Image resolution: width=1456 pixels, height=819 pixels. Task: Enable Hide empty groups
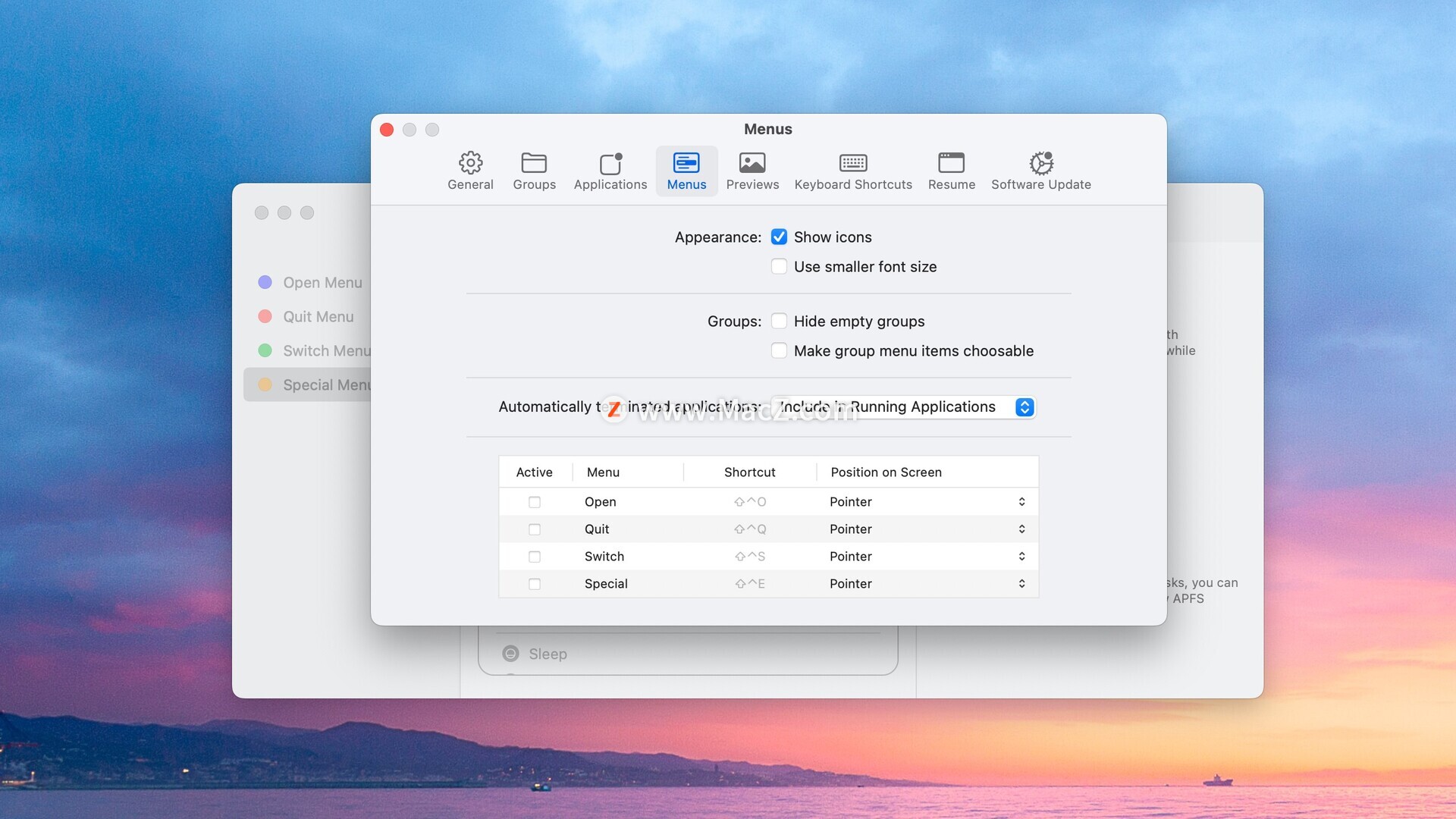click(x=779, y=322)
